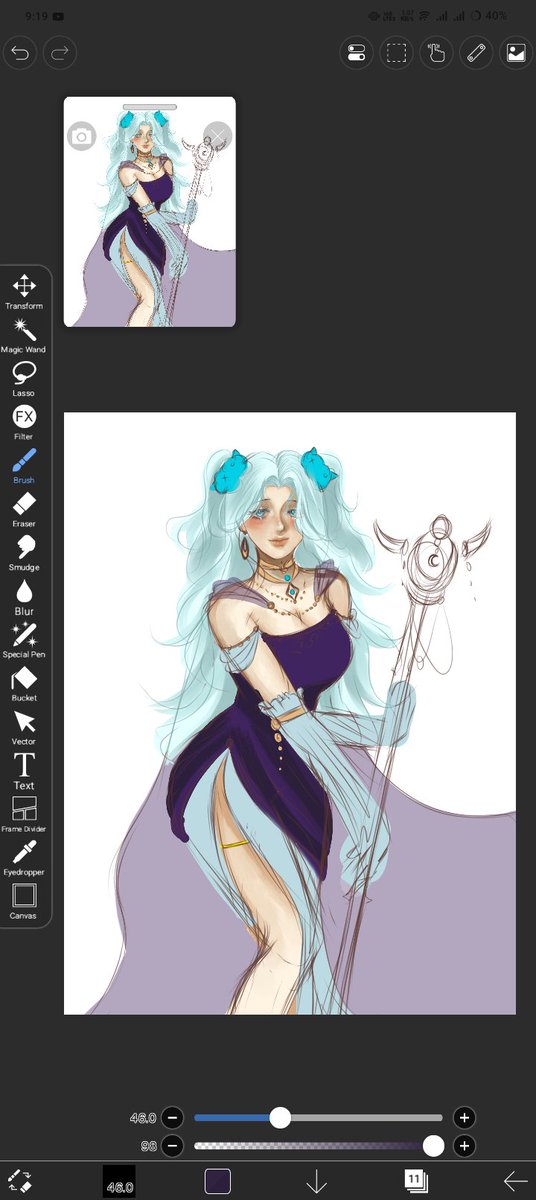The image size is (536, 1200).
Task: Select the Transform tool
Action: 24,292
